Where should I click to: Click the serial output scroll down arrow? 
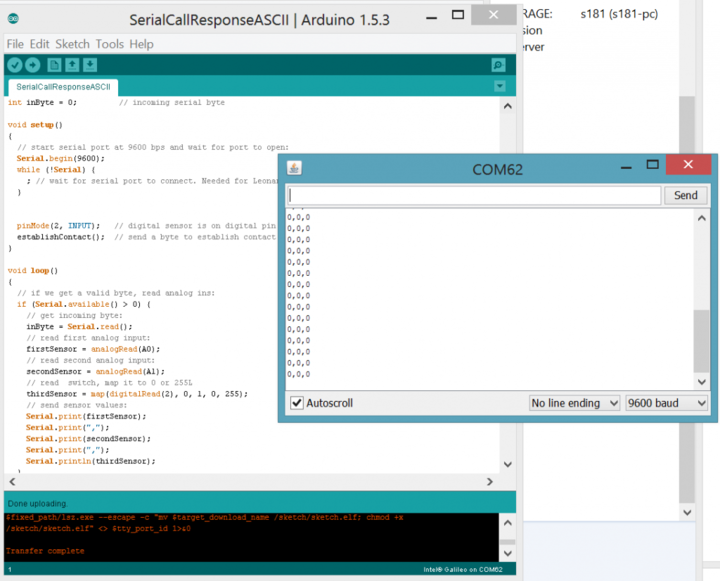tap(702, 382)
